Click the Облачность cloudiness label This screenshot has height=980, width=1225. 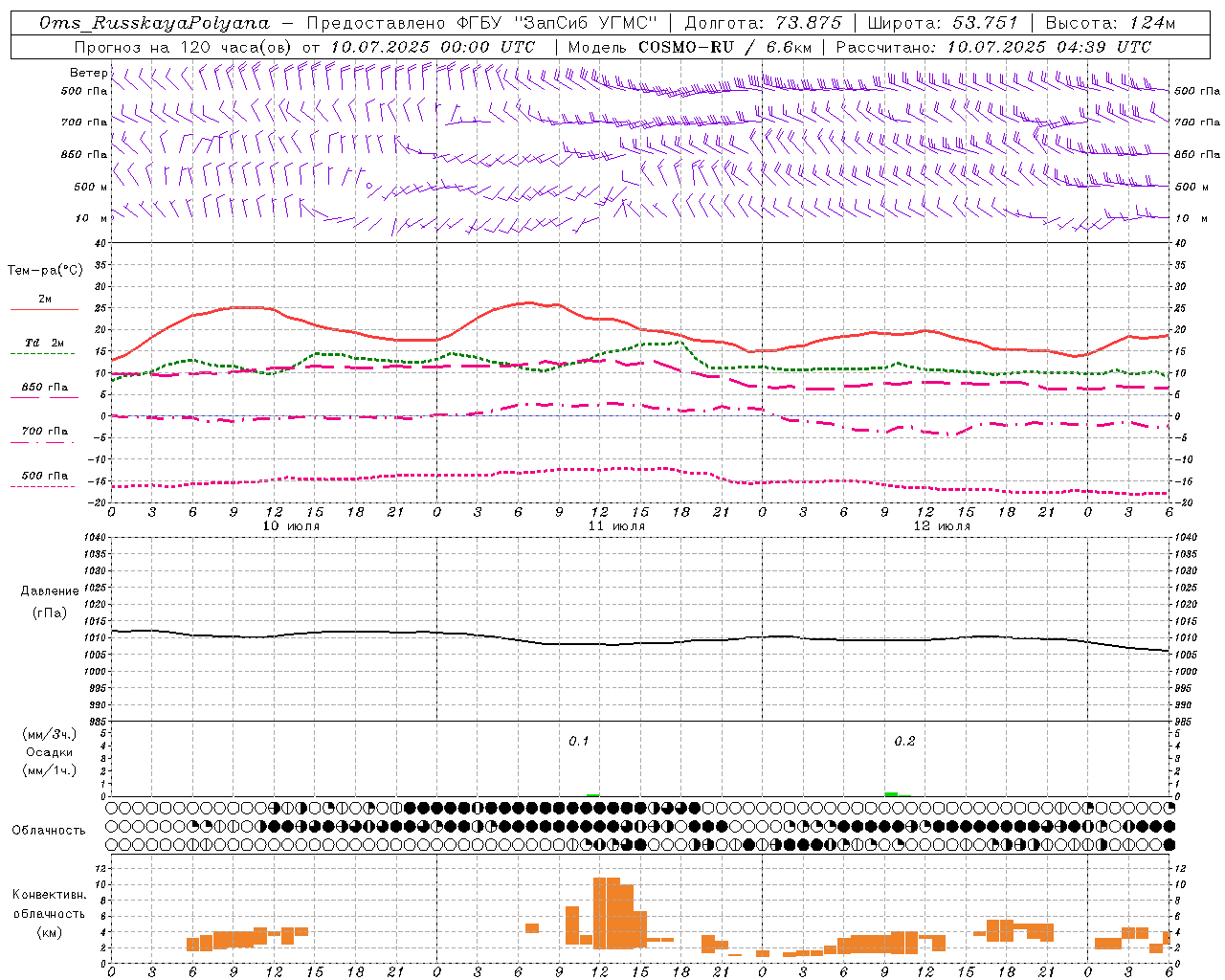(49, 831)
